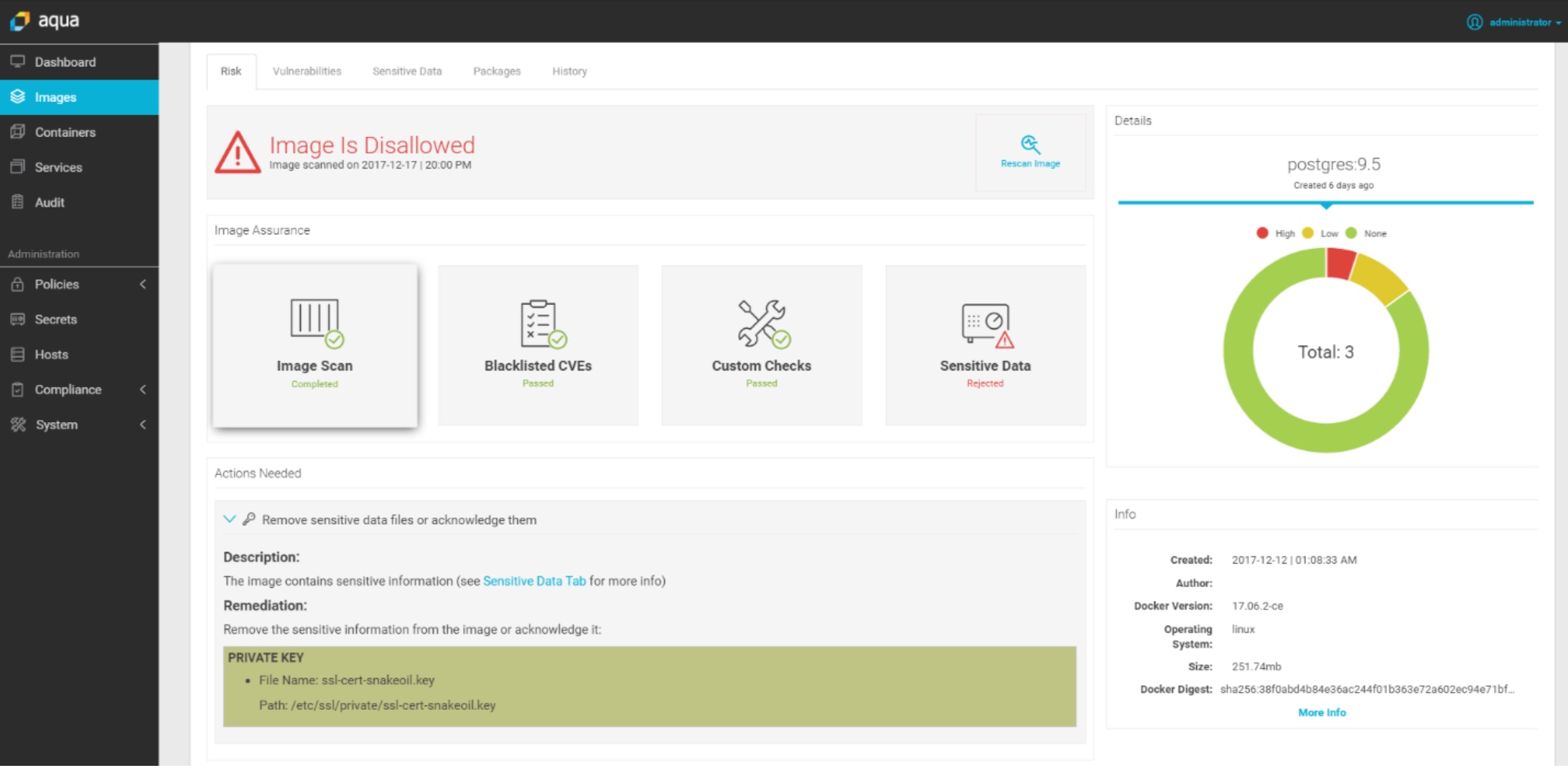Image resolution: width=1568 pixels, height=768 pixels.
Task: Go to Dashboard in sidebar
Action: pyautogui.click(x=65, y=62)
